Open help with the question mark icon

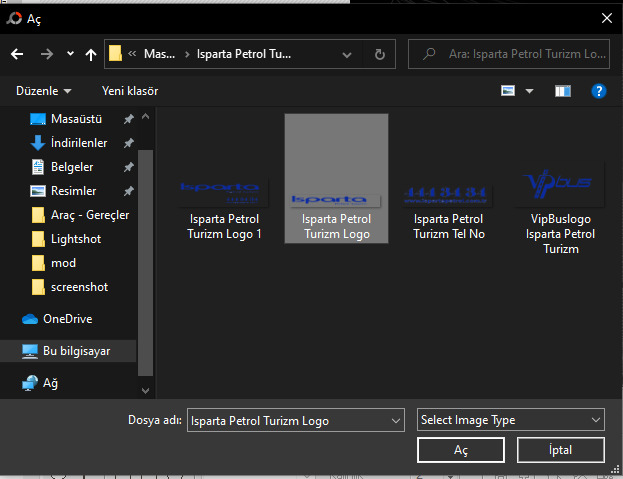tap(599, 91)
